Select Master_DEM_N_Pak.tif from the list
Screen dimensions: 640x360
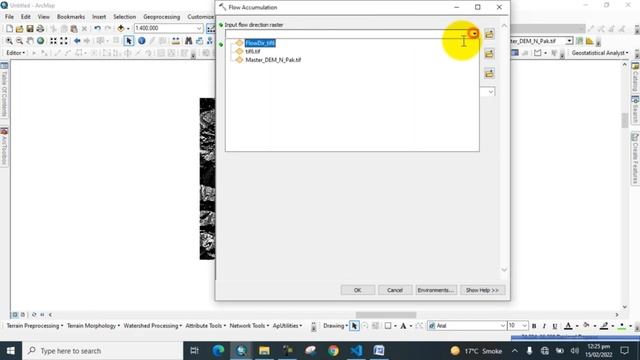click(x=273, y=60)
